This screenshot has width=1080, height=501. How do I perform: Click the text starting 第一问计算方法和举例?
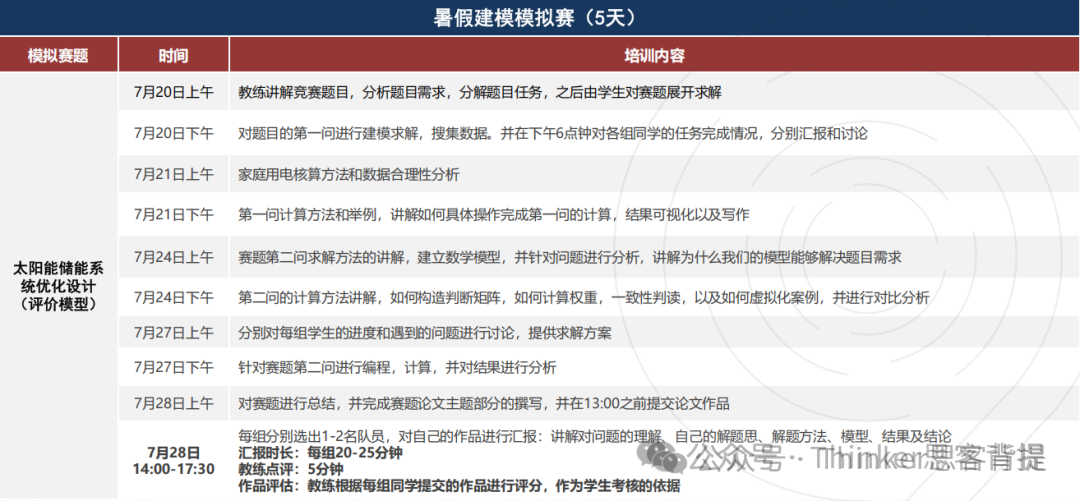click(494, 215)
